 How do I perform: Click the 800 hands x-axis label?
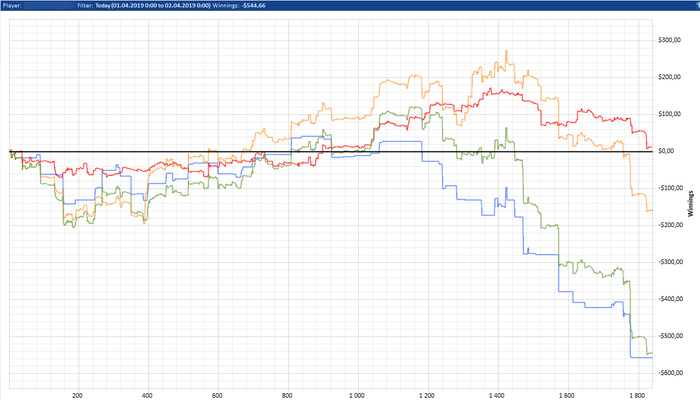(x=287, y=396)
